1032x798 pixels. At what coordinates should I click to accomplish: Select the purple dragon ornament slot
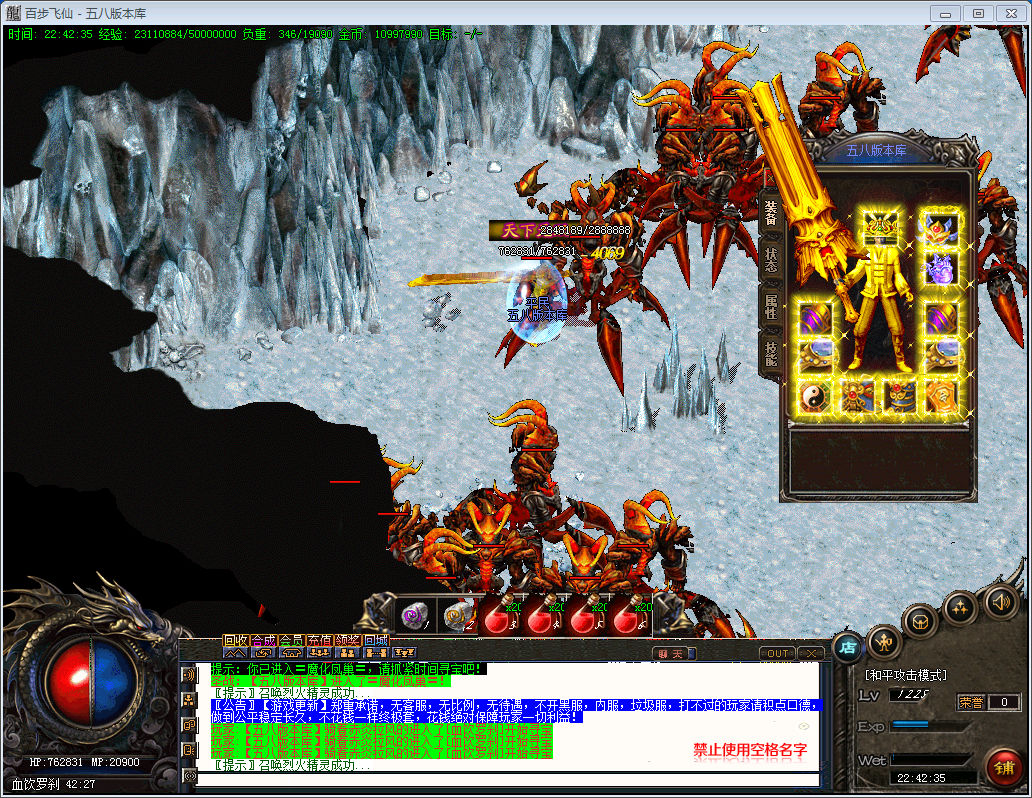coord(941,269)
